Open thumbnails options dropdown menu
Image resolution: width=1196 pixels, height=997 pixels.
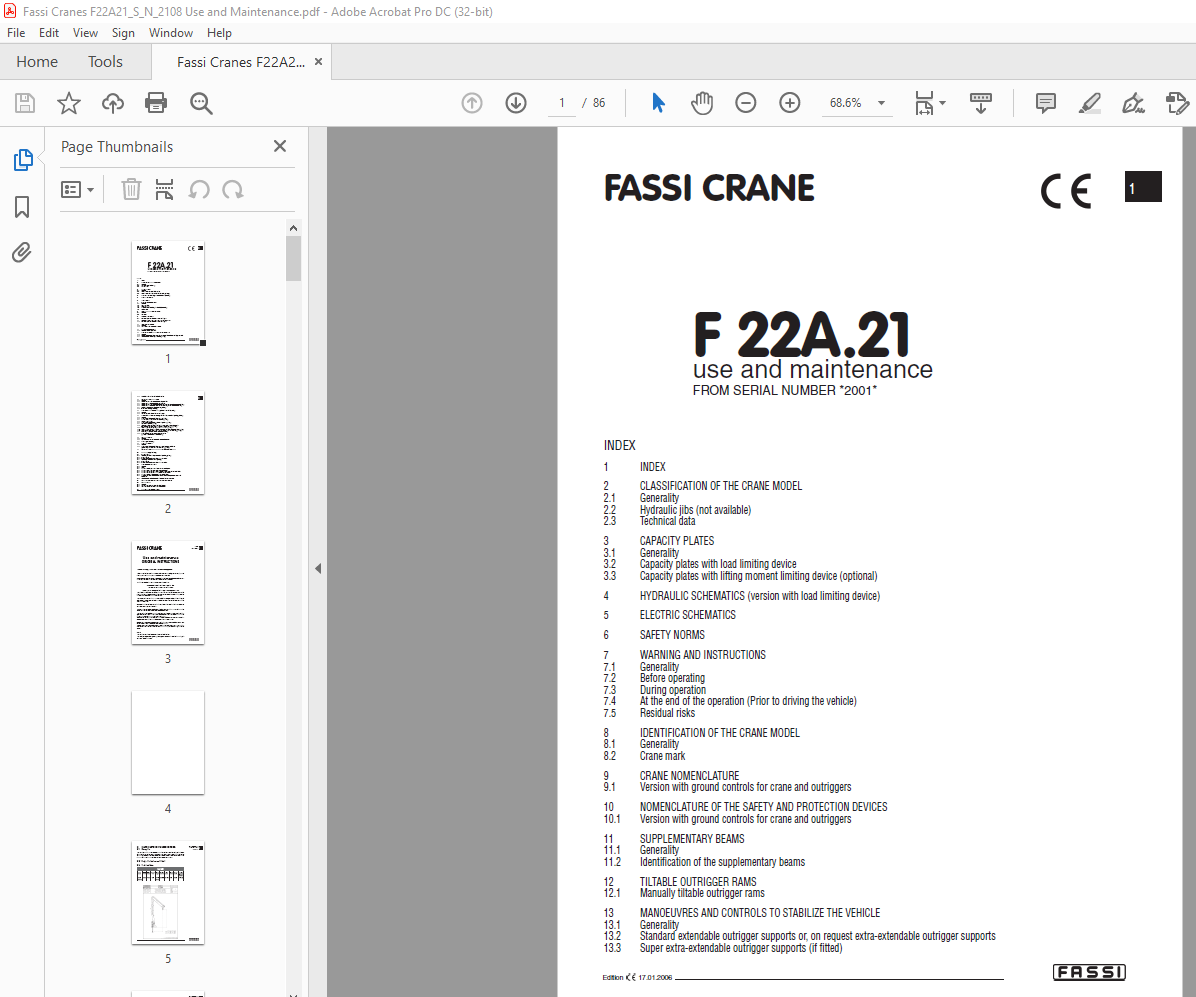pyautogui.click(x=77, y=189)
